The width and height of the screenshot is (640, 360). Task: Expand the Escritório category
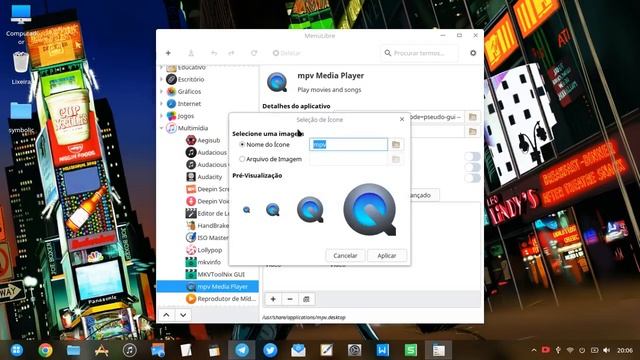tap(162, 79)
